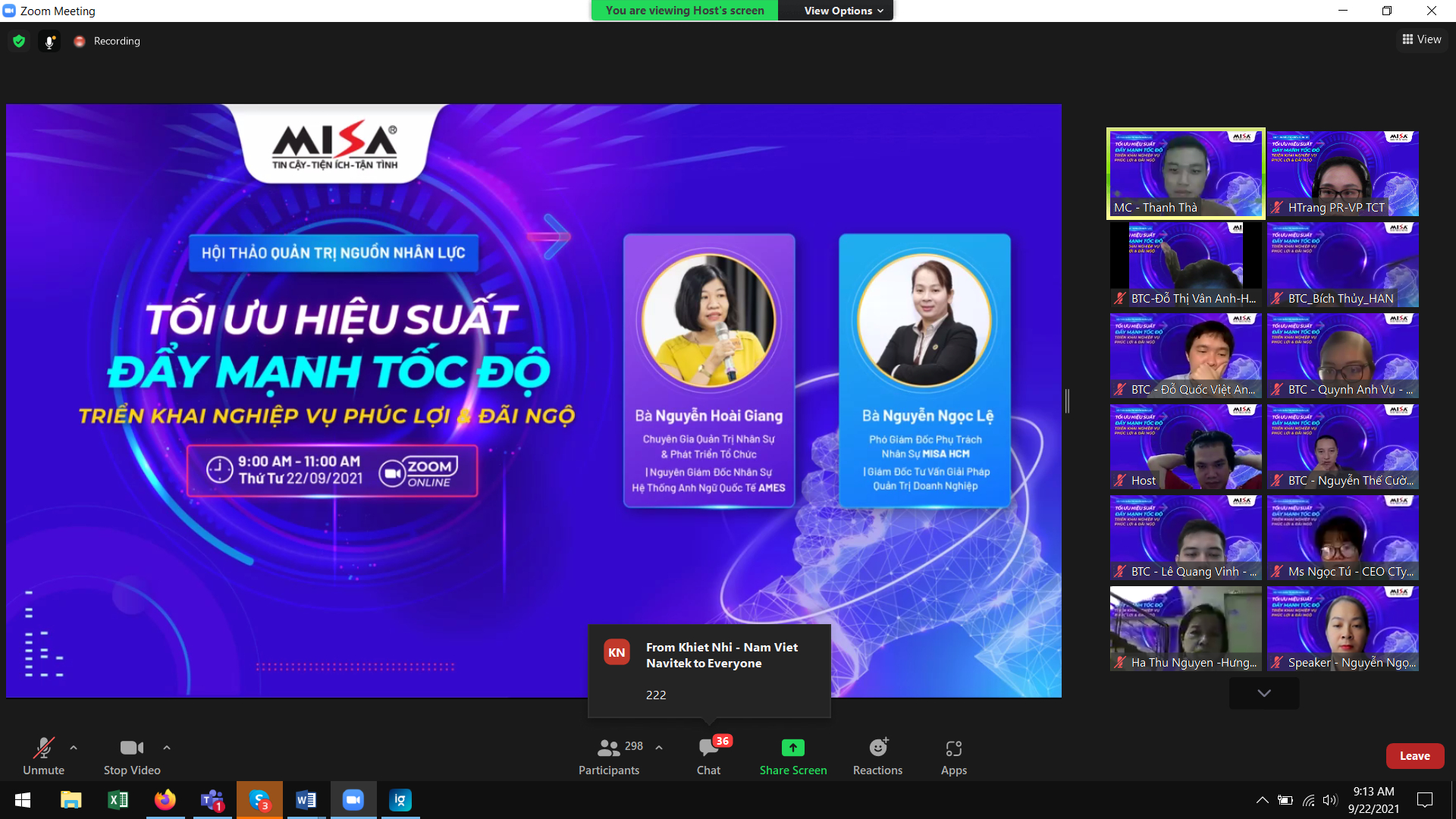This screenshot has width=1456, height=819.
Task: Click the 'You are viewing Host's screen' banner
Action: tap(685, 11)
